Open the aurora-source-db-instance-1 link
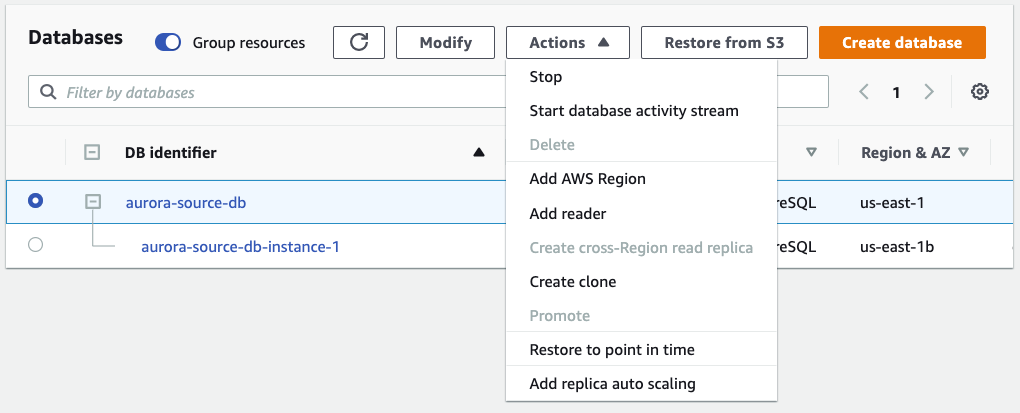Image resolution: width=1020 pixels, height=413 pixels. pos(240,246)
